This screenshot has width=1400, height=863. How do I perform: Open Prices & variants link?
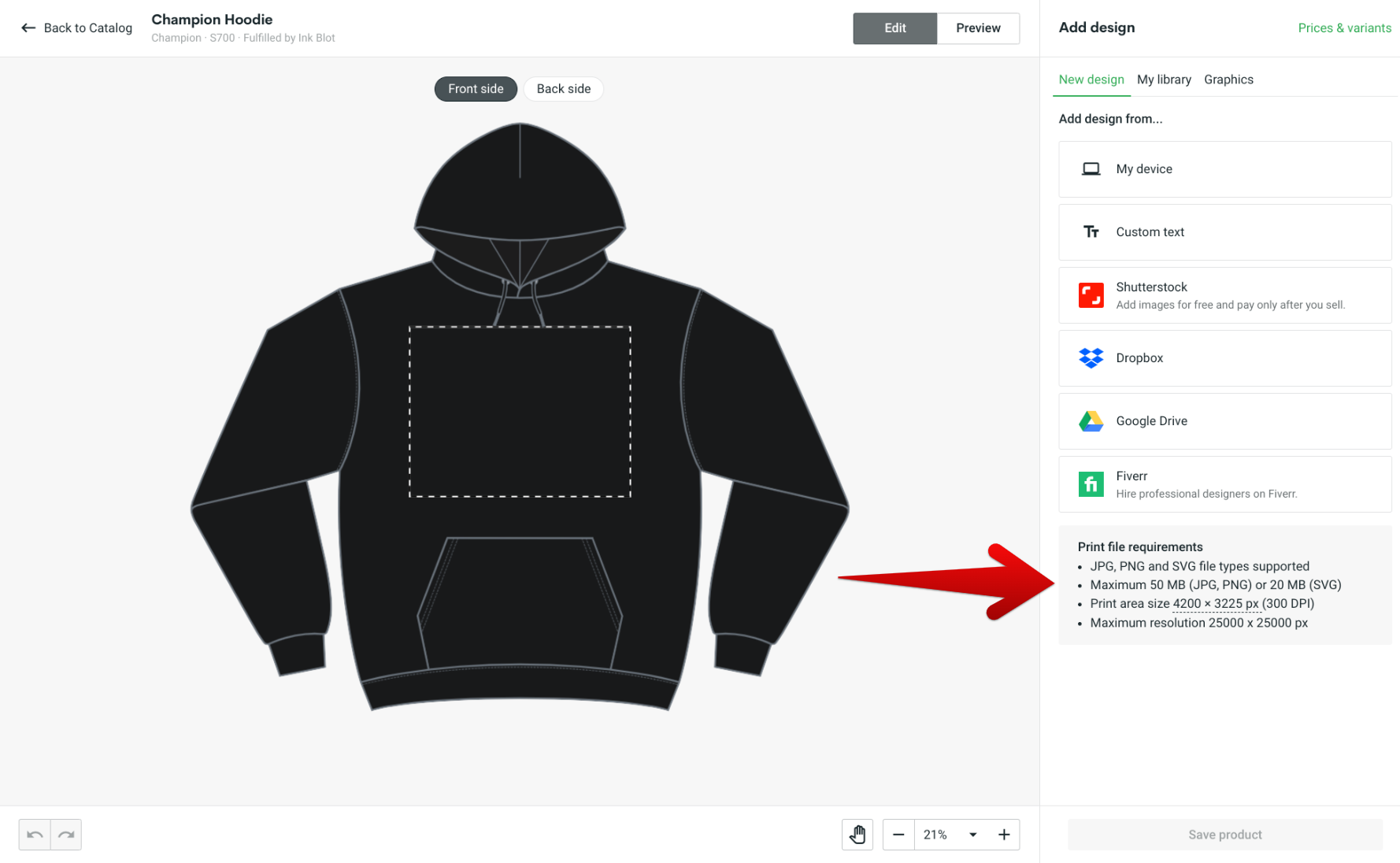[1344, 28]
